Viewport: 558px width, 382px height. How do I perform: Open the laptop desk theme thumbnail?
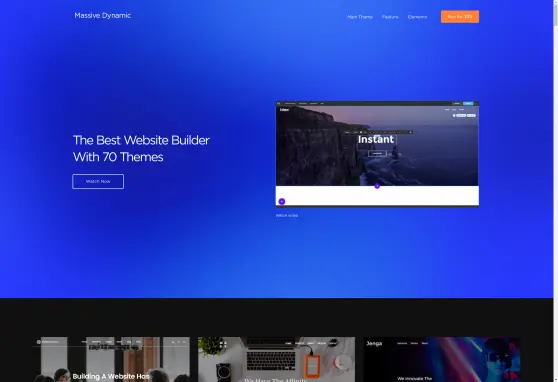[x=277, y=359]
